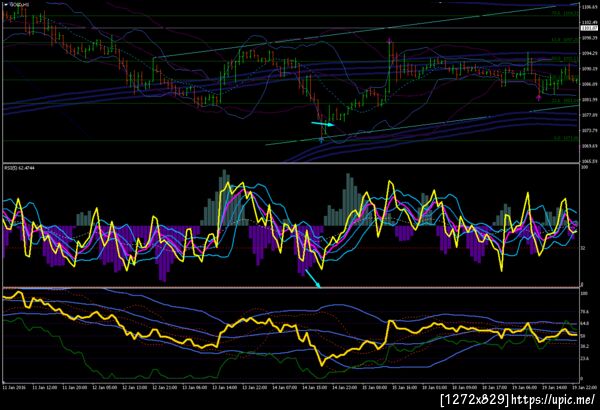This screenshot has width=600, height=410.
Task: Click the 1077.89 price axis label
Action: [589, 115]
